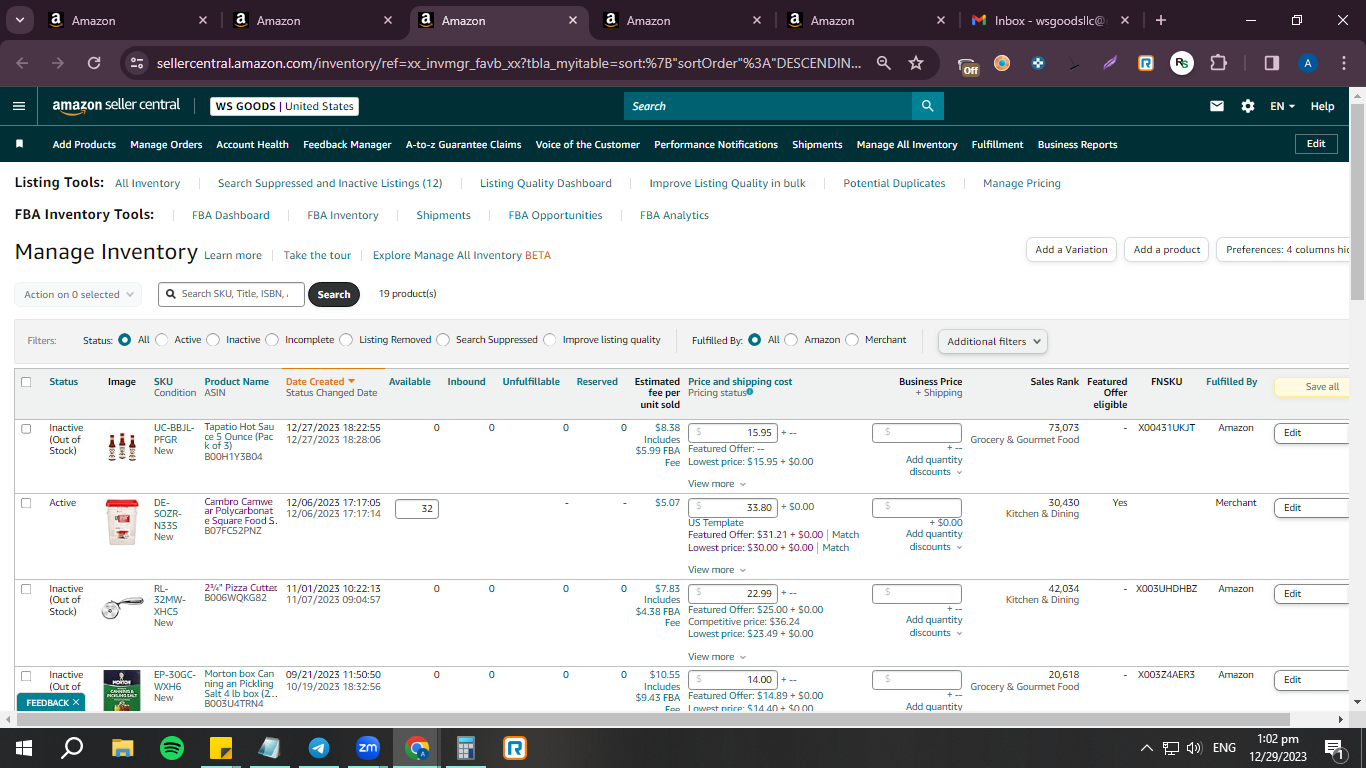Screen dimensions: 1366x768
Task: Expand View more for Pizza Cutter pricing
Action: 717,657
